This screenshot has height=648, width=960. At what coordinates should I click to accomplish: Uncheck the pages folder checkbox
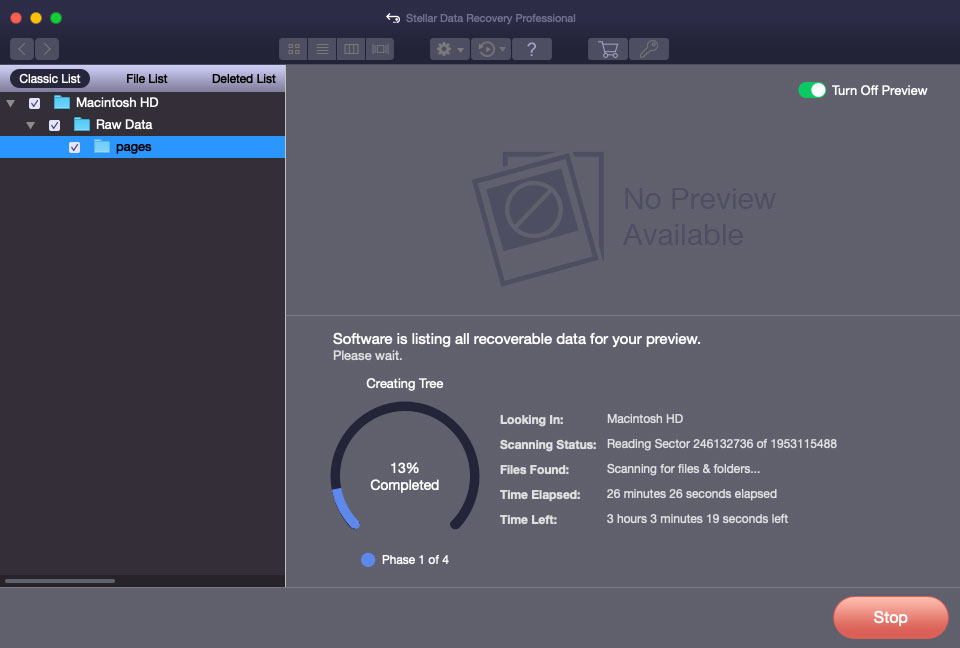[x=74, y=146]
